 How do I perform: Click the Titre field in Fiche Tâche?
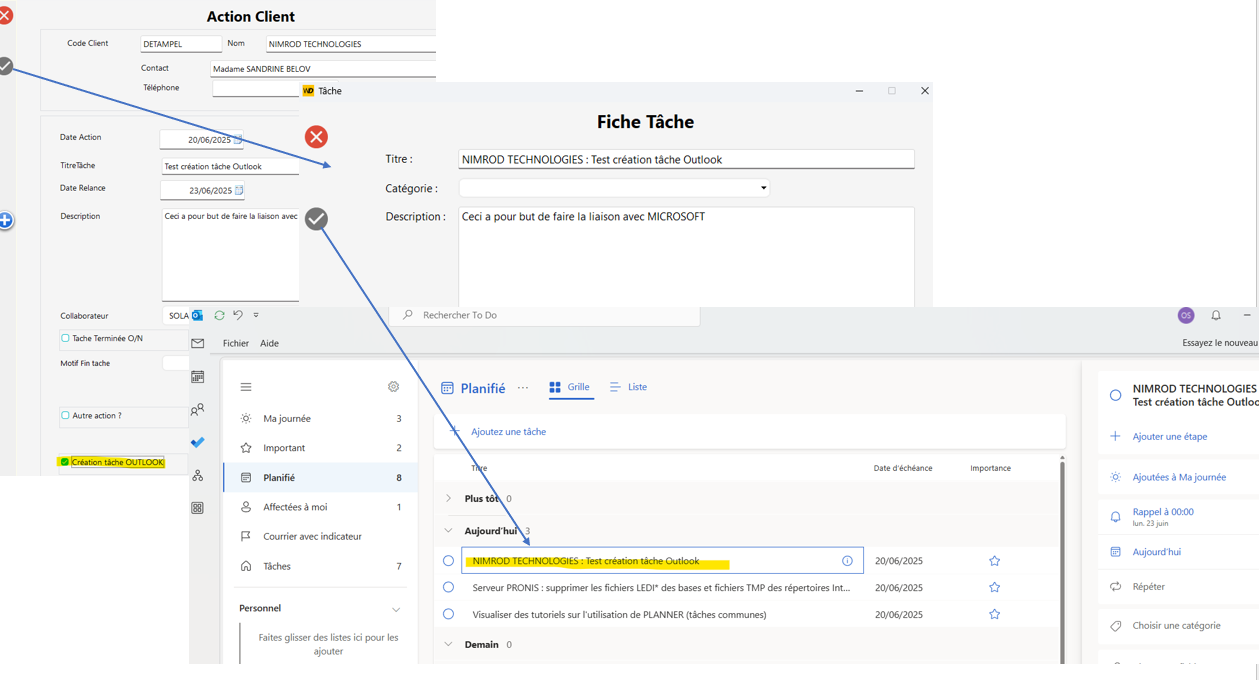(686, 159)
